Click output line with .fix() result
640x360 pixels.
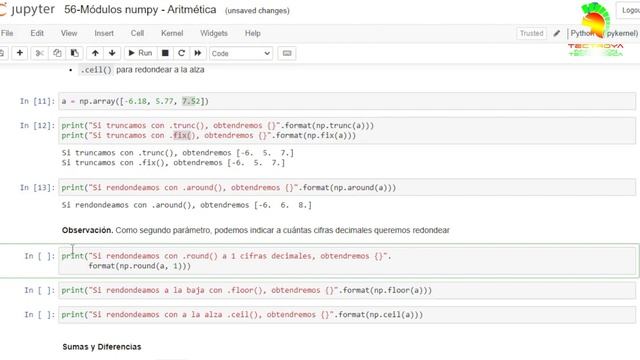pos(173,162)
